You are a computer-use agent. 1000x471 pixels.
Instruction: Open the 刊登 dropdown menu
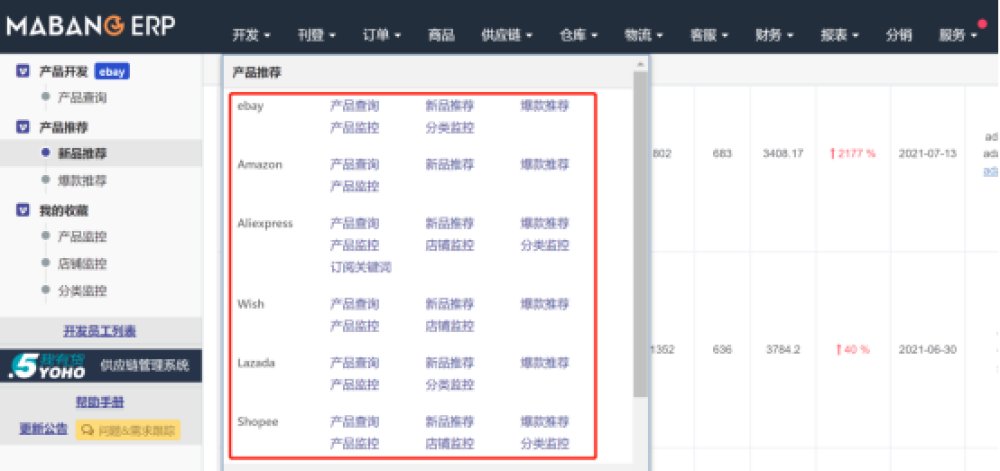(316, 36)
